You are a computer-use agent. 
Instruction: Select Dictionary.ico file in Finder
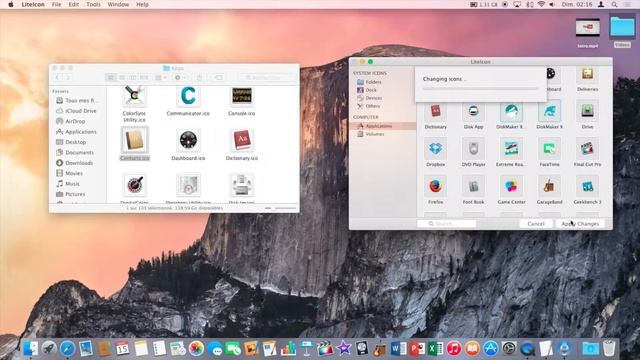click(242, 140)
